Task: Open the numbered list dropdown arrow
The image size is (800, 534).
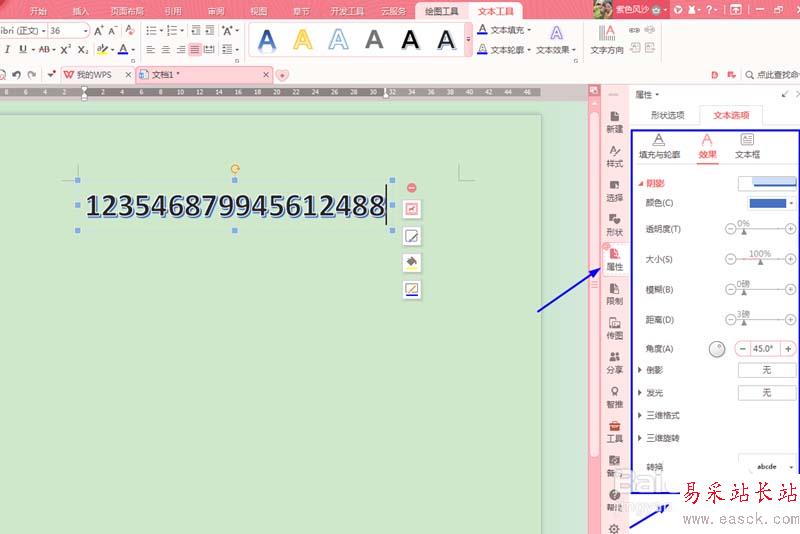Action: [x=182, y=31]
